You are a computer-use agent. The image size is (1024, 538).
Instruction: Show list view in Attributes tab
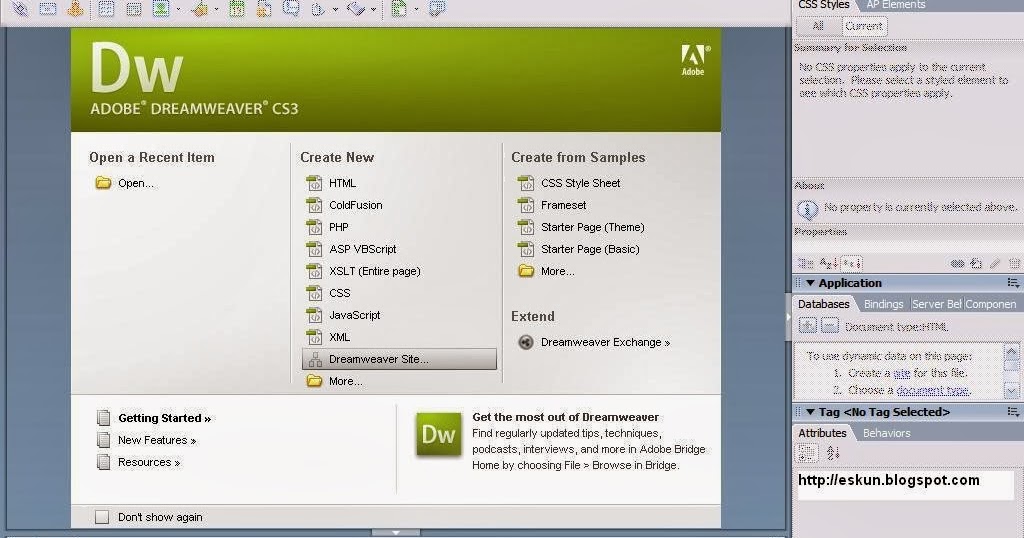833,452
